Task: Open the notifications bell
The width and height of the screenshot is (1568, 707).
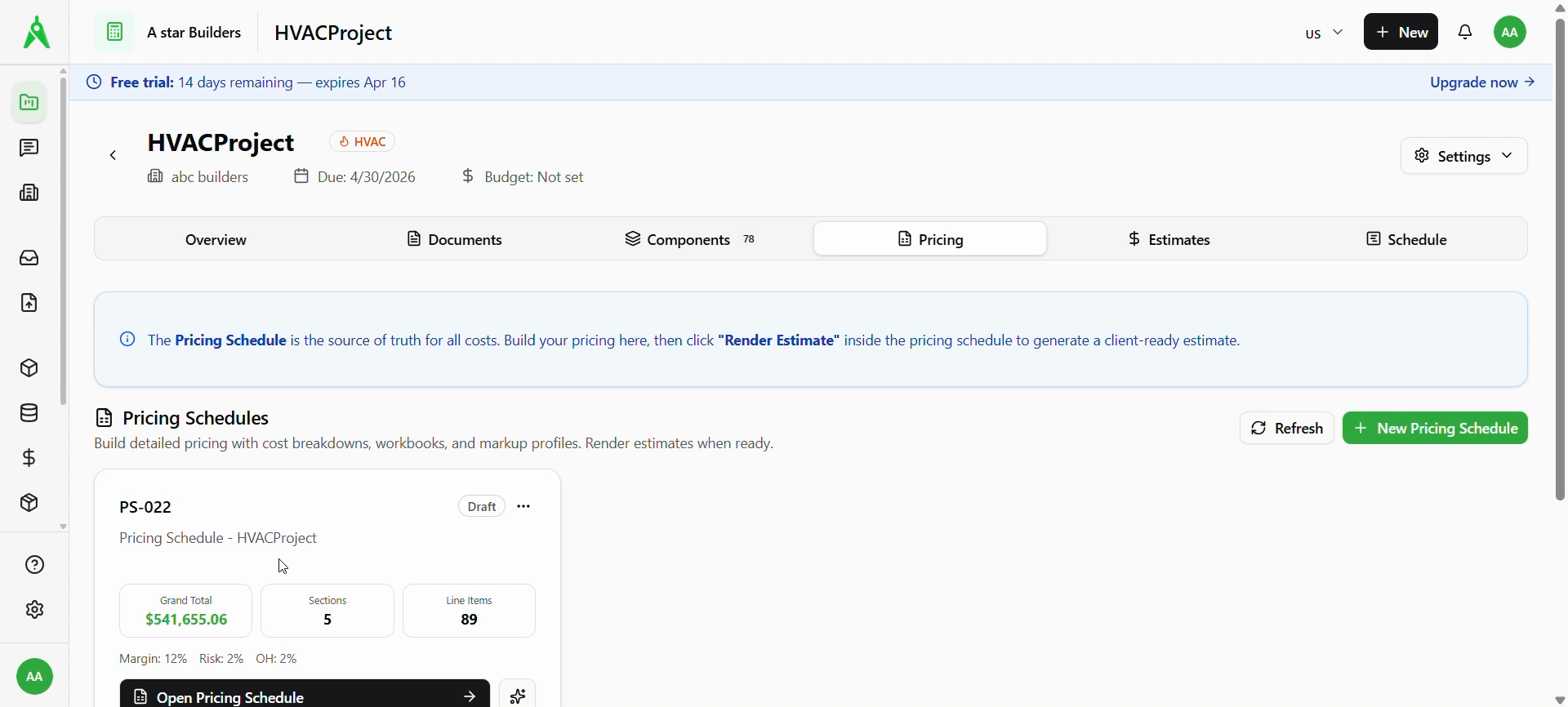Action: pos(1466,33)
